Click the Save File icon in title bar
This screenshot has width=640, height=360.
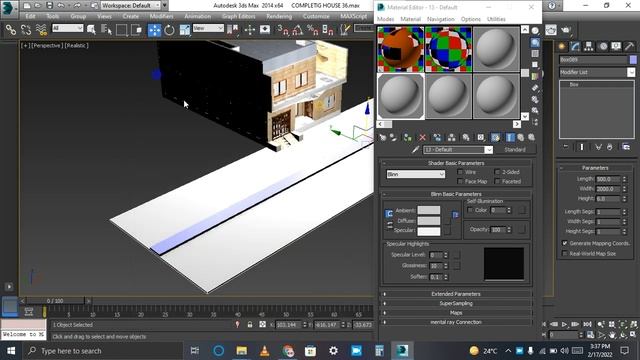[49, 5]
